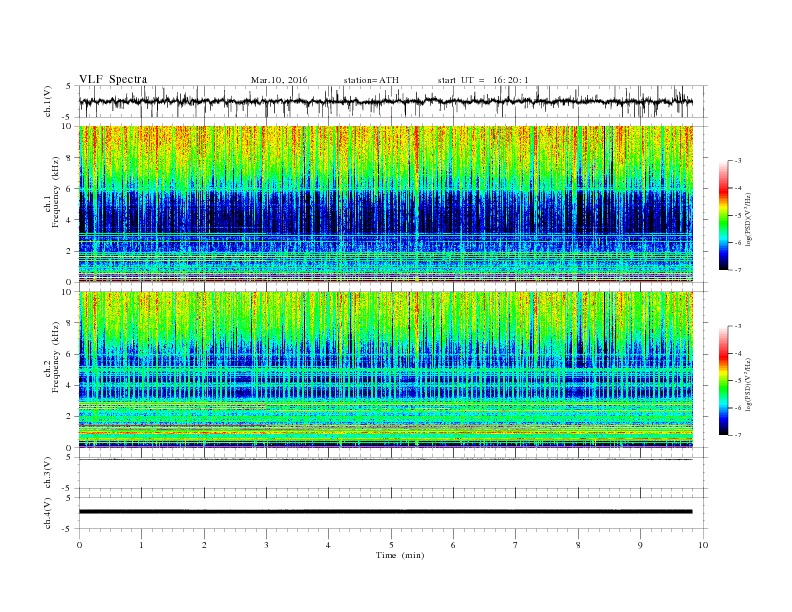Click the time axis tick label '0'
Viewport: 792px width, 612px height.
(79, 545)
